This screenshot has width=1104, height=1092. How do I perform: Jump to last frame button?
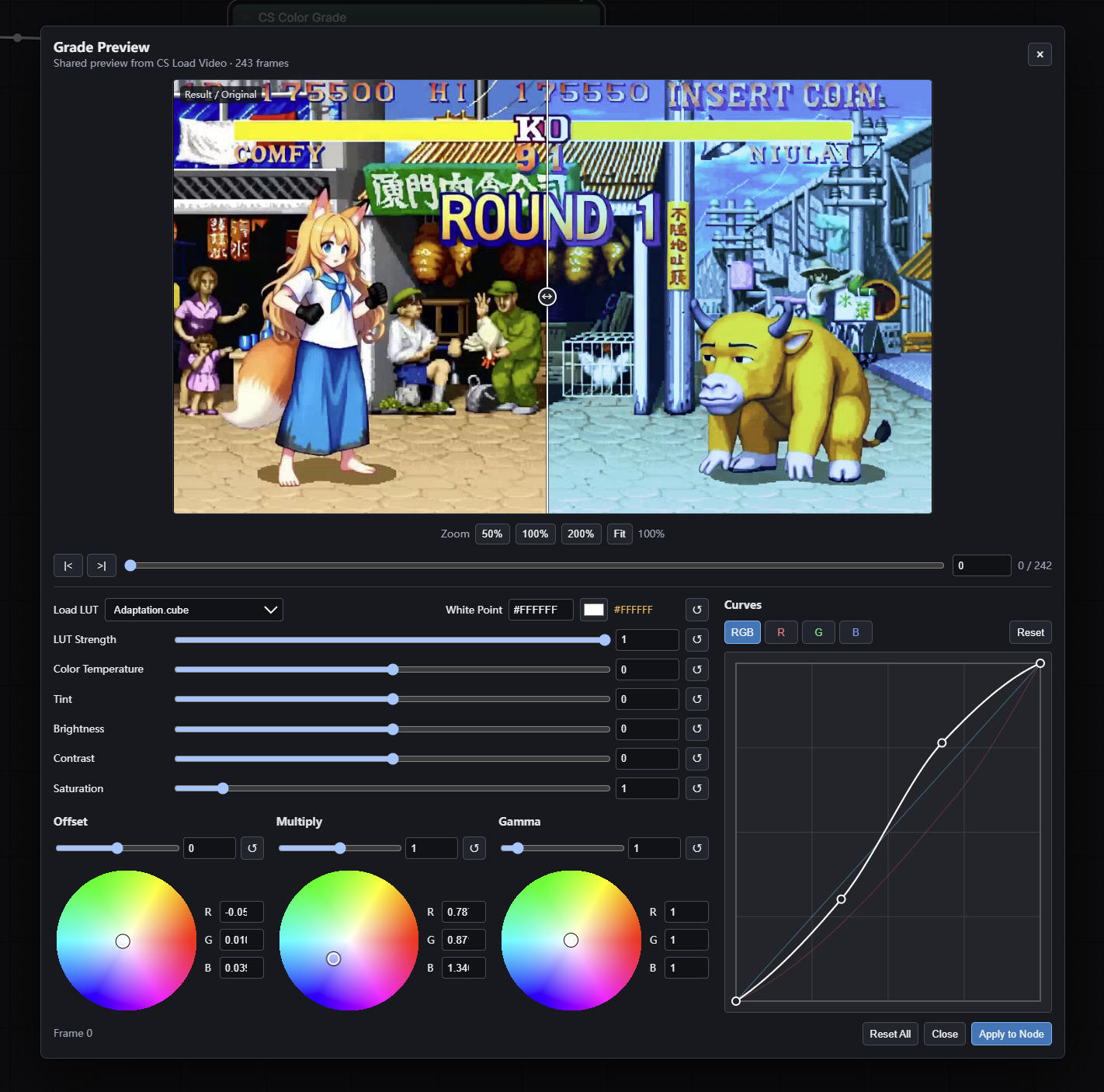(x=102, y=565)
